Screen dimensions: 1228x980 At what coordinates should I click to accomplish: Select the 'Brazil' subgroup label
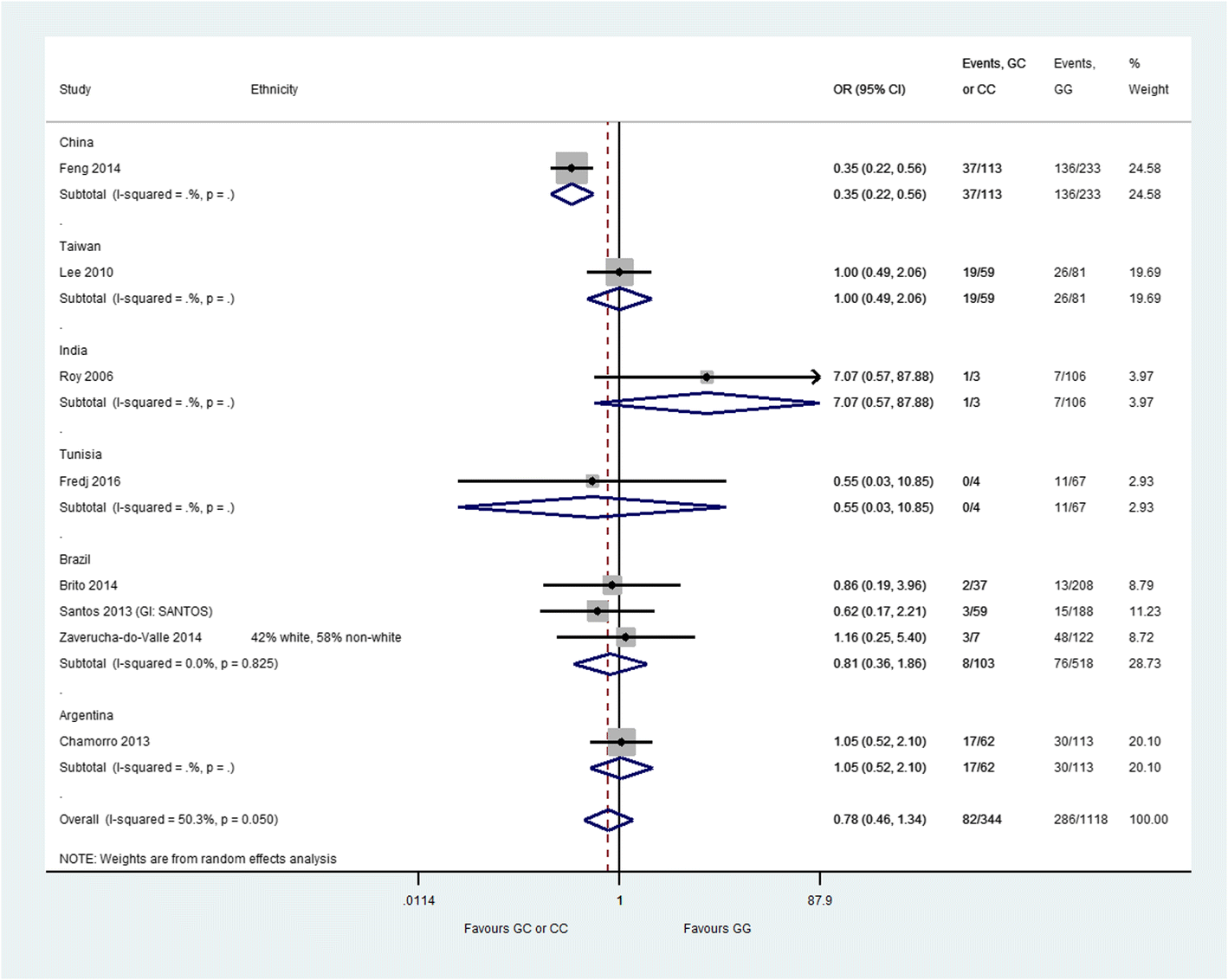pyautogui.click(x=74, y=559)
